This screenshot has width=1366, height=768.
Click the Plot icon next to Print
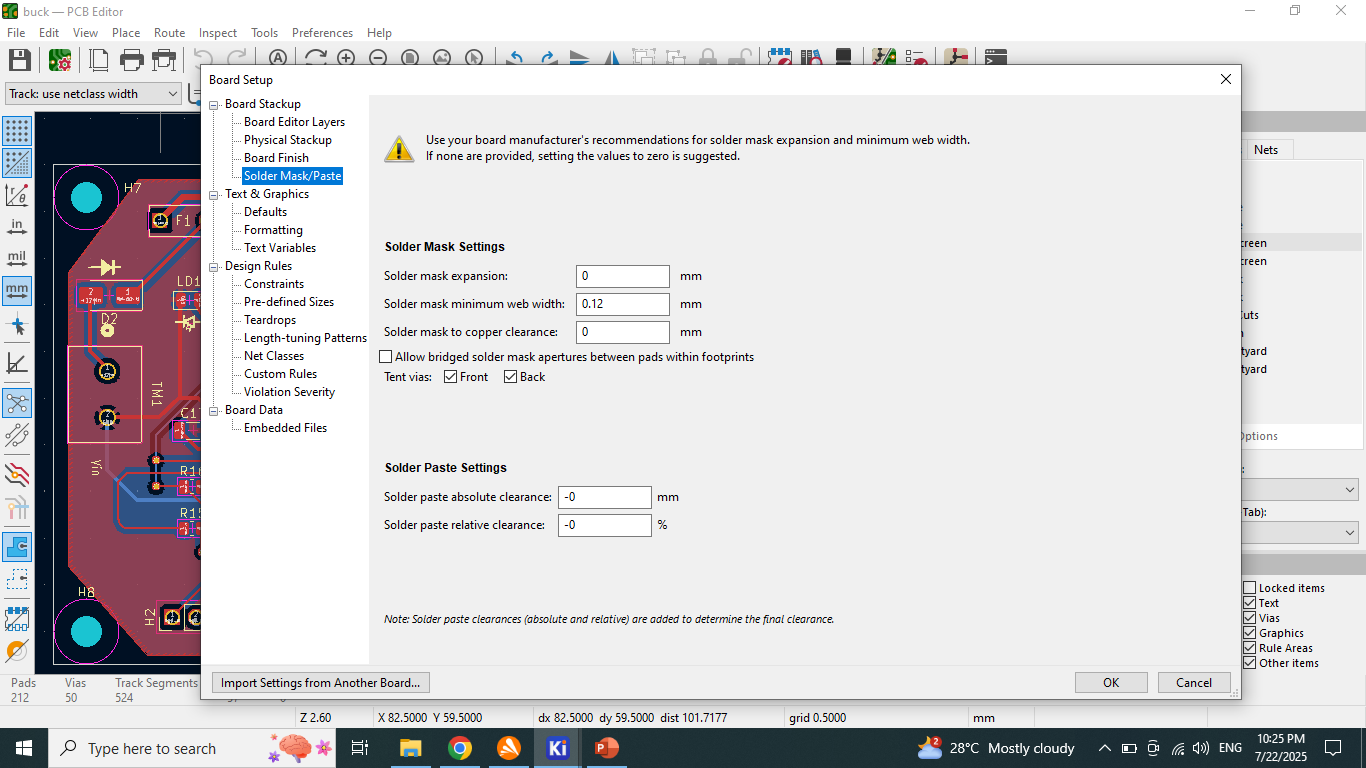tap(163, 60)
